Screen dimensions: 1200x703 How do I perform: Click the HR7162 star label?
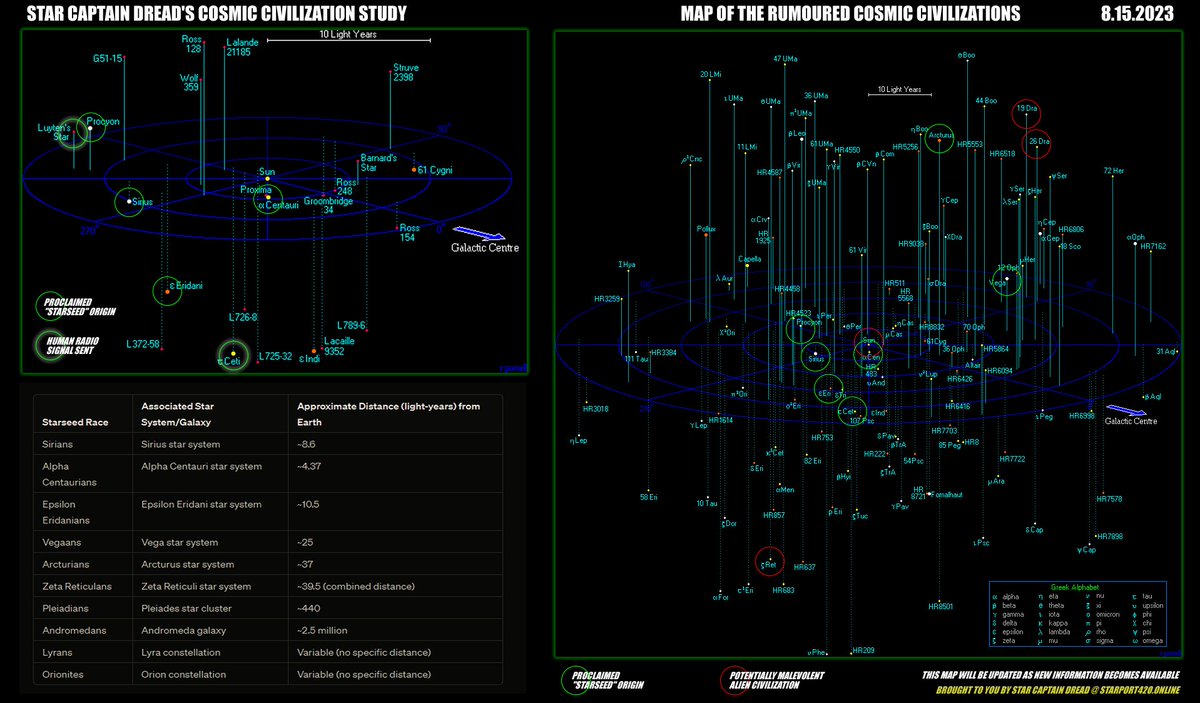pos(1153,245)
